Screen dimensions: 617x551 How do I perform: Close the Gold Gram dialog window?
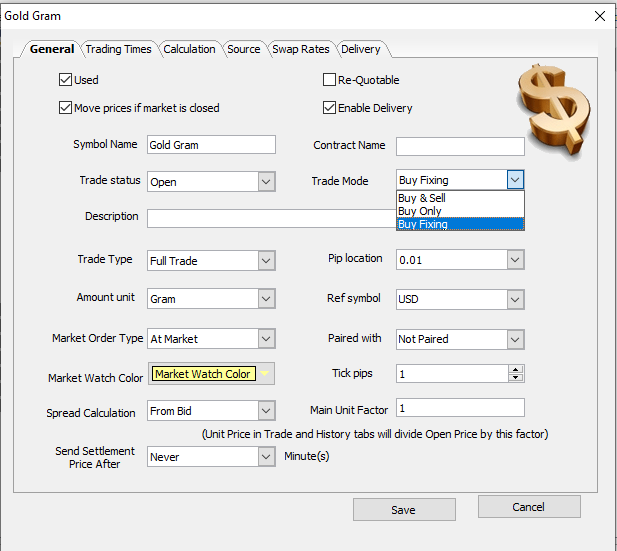(600, 16)
